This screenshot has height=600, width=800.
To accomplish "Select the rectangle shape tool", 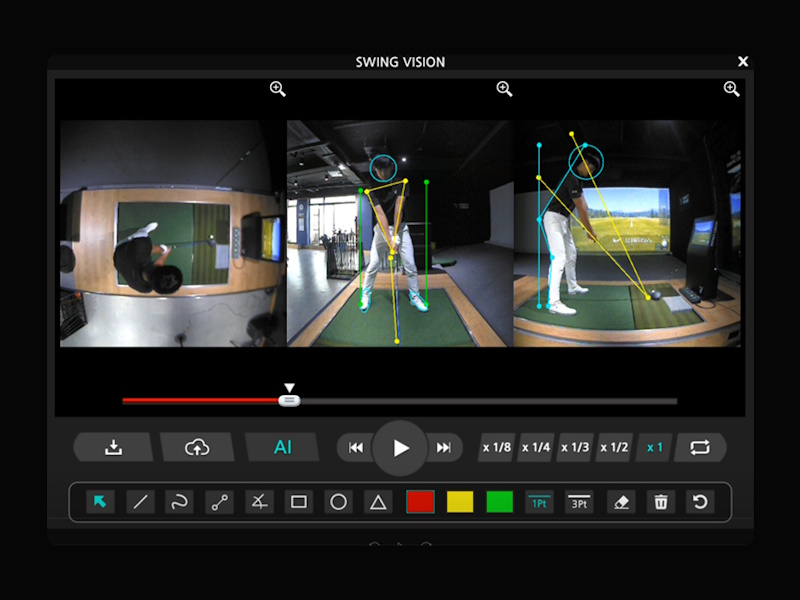I will click(299, 502).
